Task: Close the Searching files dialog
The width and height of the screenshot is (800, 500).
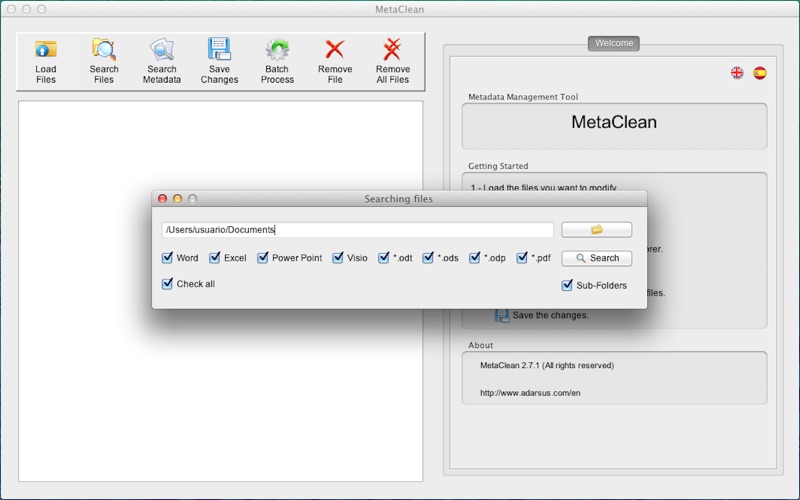Action: [x=162, y=198]
